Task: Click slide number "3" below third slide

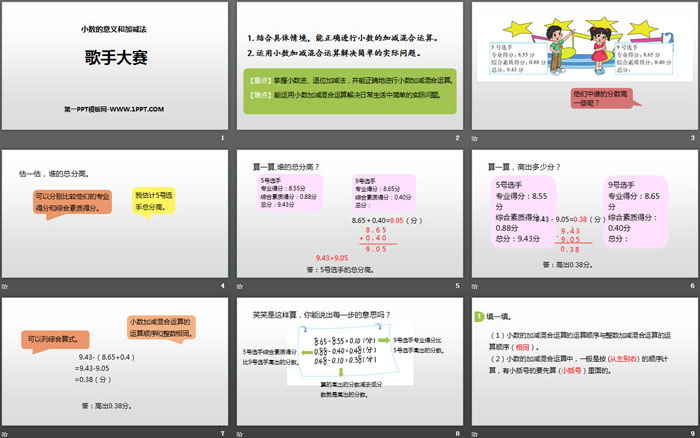Action: (692, 138)
